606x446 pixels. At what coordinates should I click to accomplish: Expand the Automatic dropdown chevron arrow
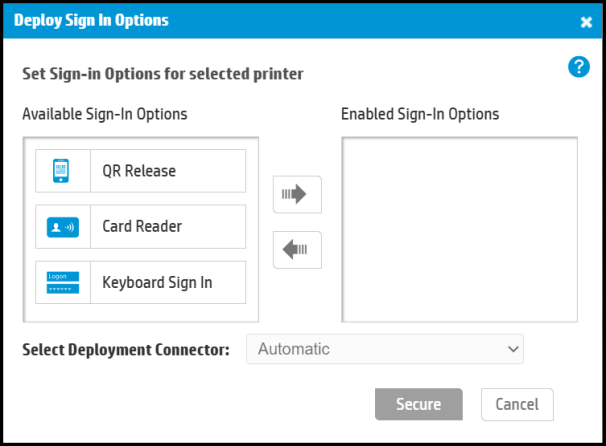coord(513,349)
